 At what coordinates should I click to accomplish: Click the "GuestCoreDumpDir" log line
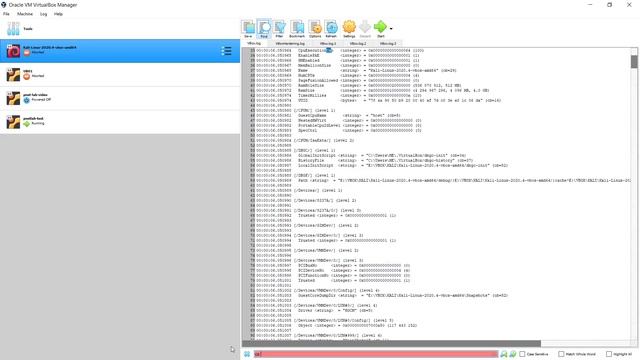[403, 295]
